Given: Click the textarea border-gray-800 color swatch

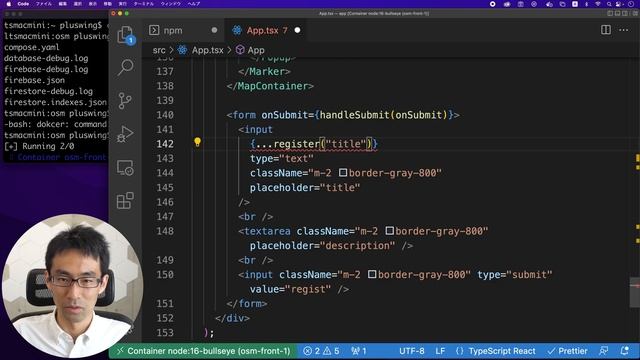Looking at the screenshot, I should (389, 231).
